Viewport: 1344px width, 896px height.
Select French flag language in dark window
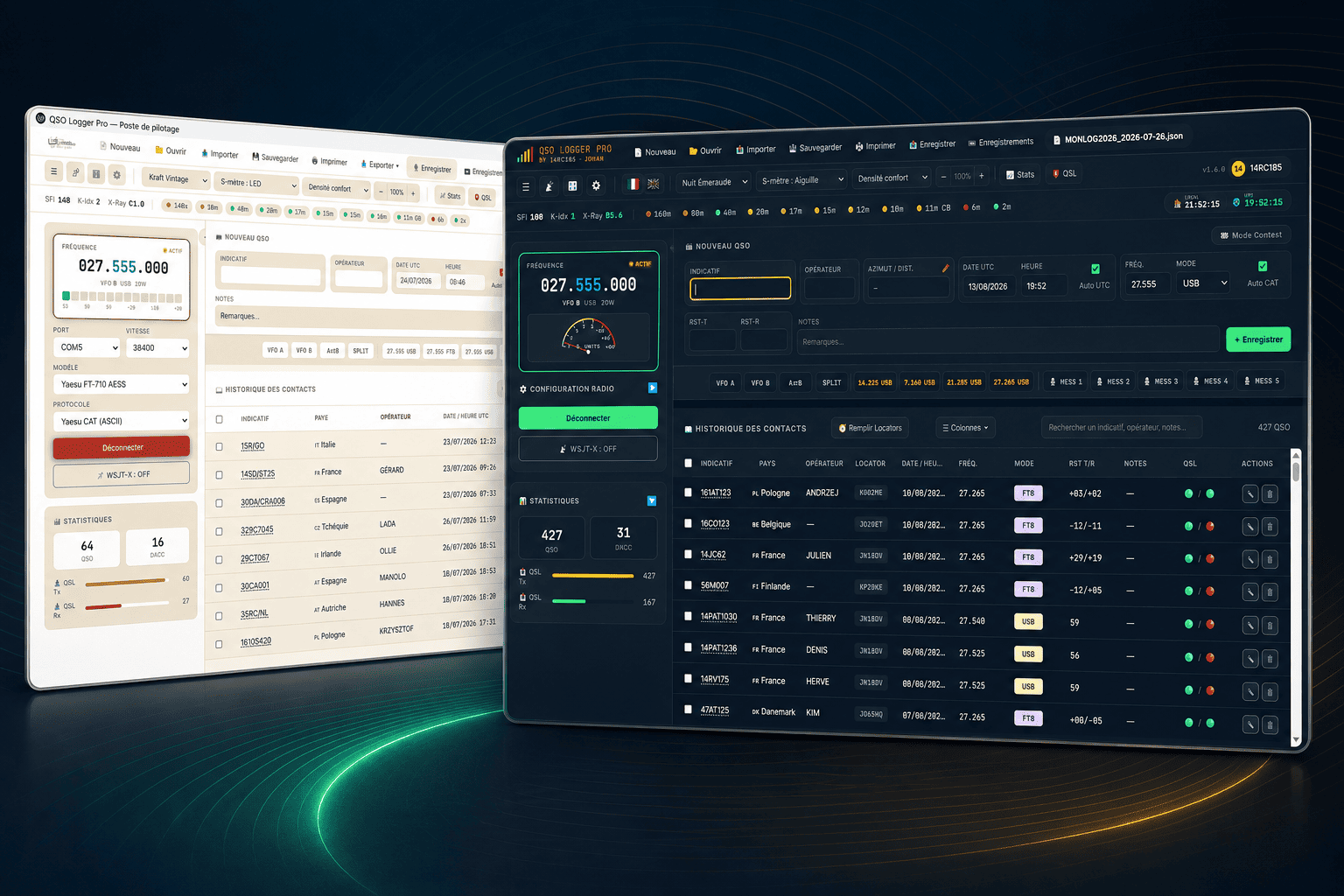coord(633,184)
